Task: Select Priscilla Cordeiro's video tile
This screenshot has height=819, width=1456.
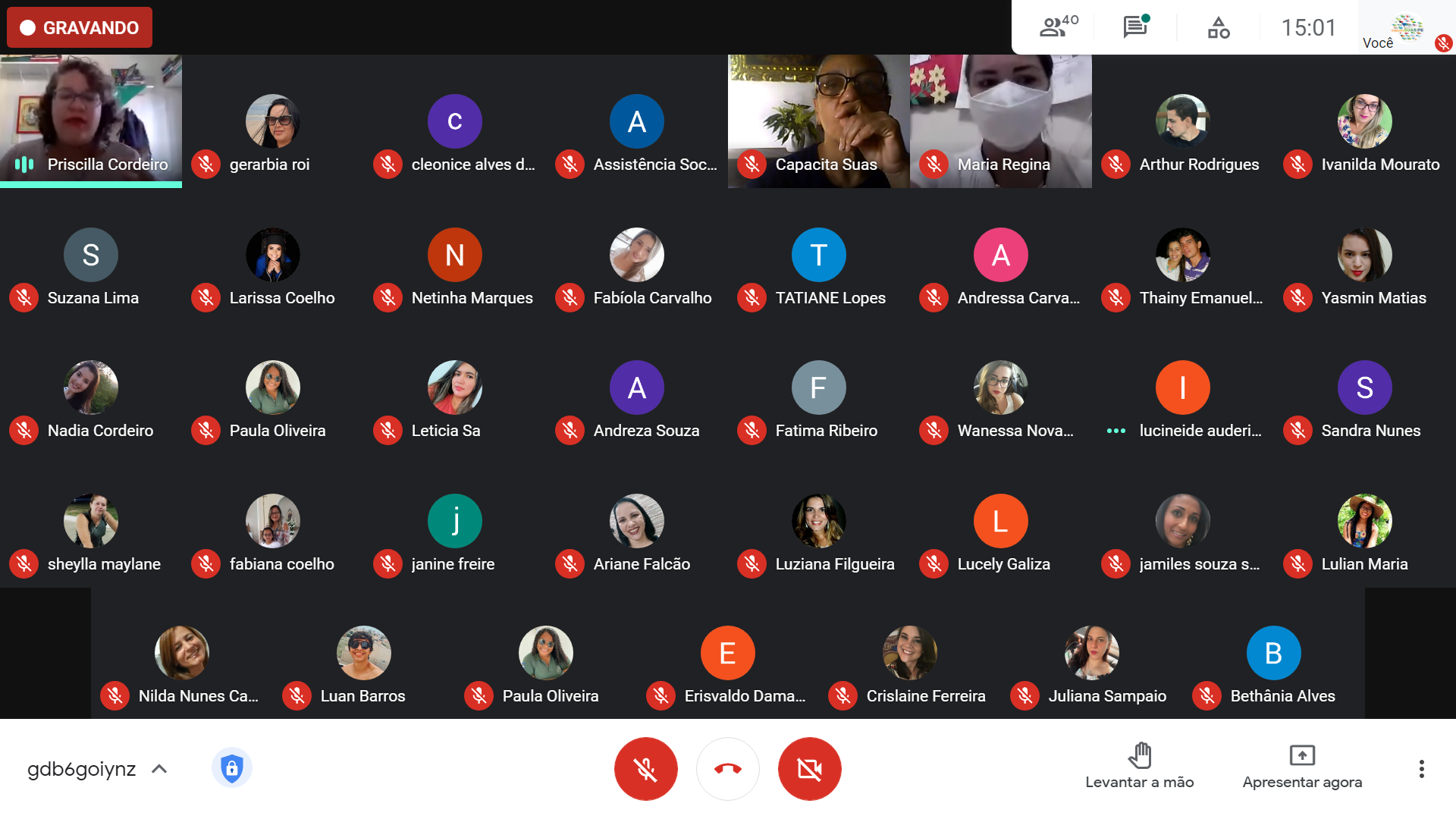Action: pyautogui.click(x=91, y=114)
